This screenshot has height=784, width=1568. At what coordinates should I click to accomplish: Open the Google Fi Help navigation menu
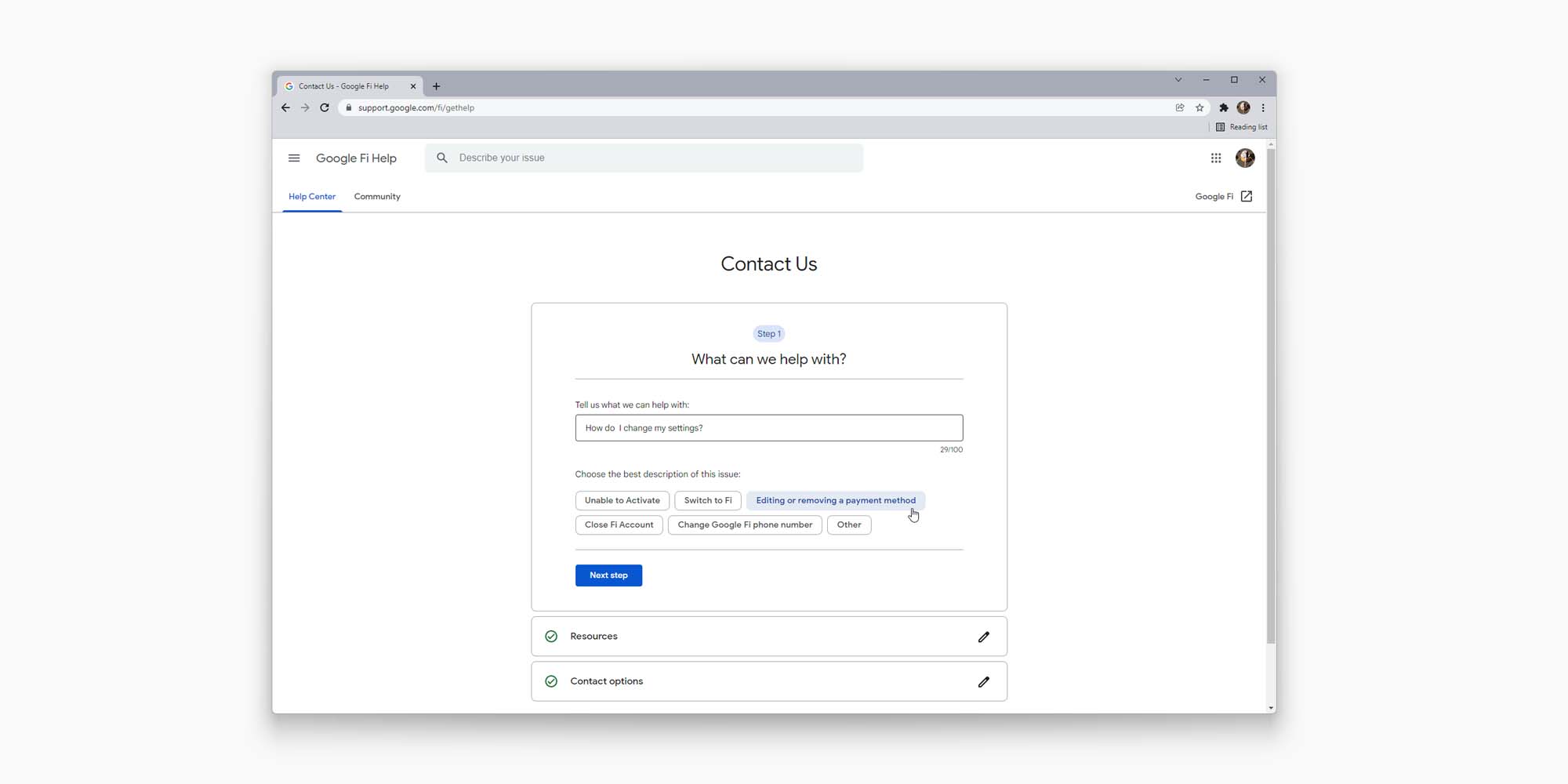[294, 158]
